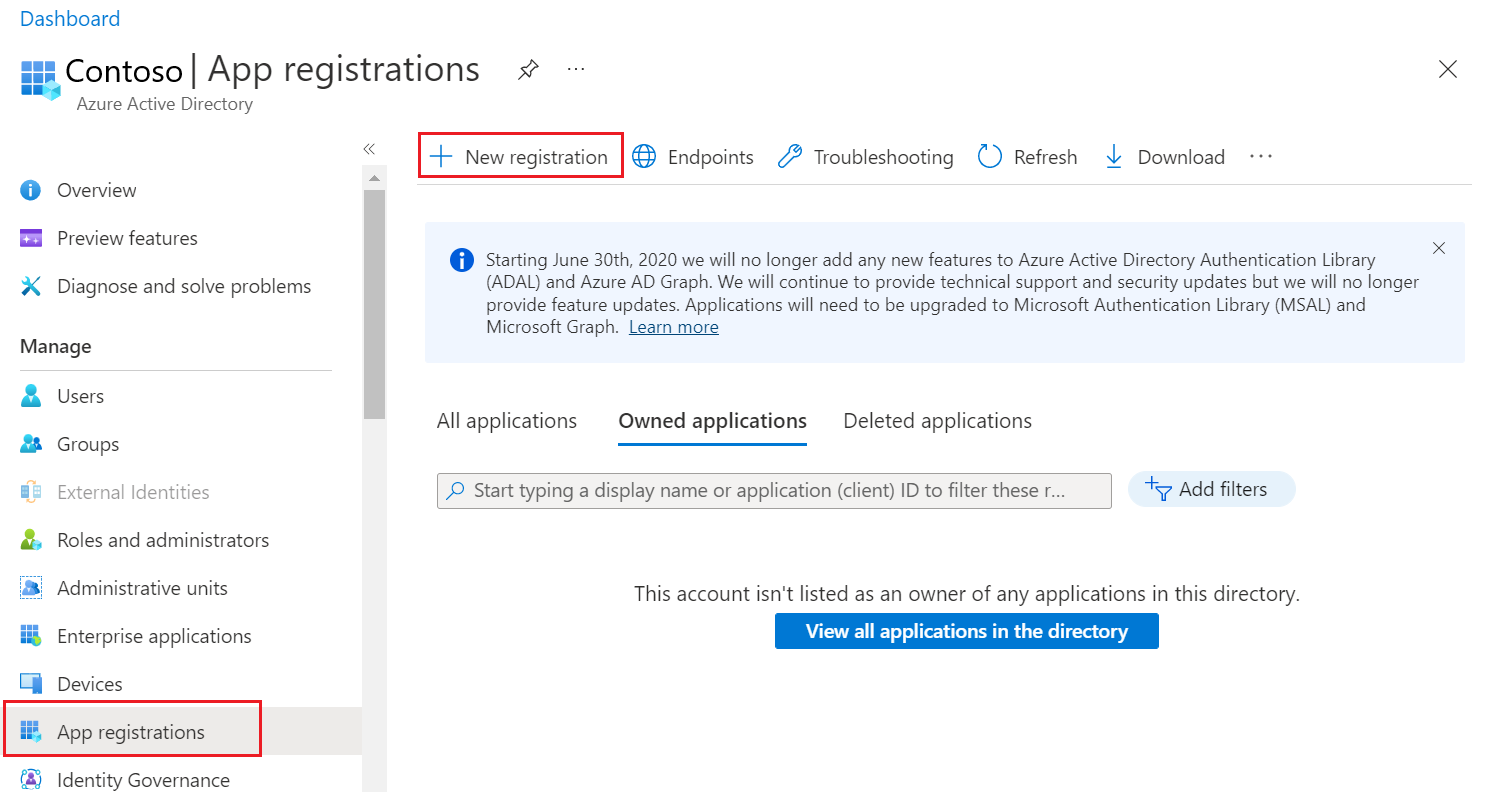Switch to Deleted applications tab
Image resolution: width=1498 pixels, height=792 pixels.
(x=938, y=421)
